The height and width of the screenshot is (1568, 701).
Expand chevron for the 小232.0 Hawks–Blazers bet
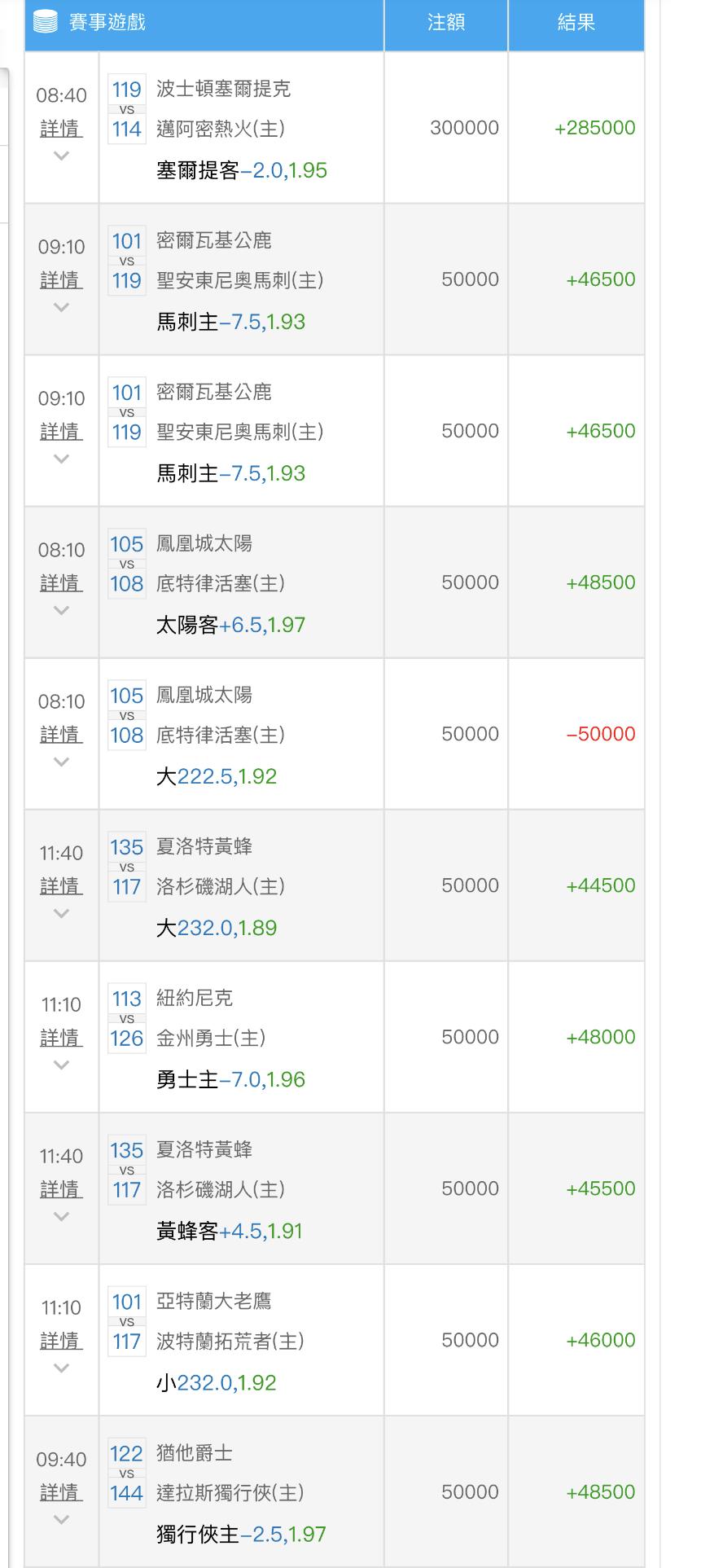[x=61, y=1368]
